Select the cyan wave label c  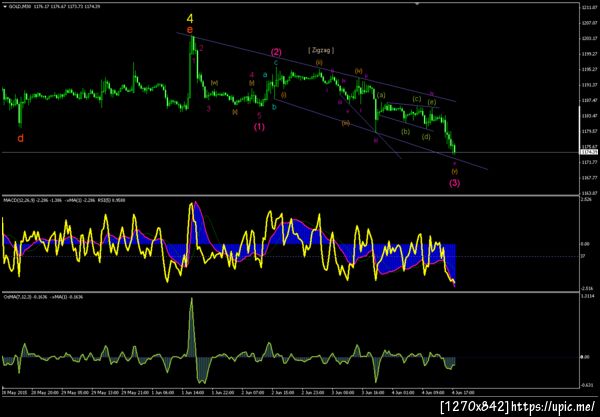[x=276, y=62]
